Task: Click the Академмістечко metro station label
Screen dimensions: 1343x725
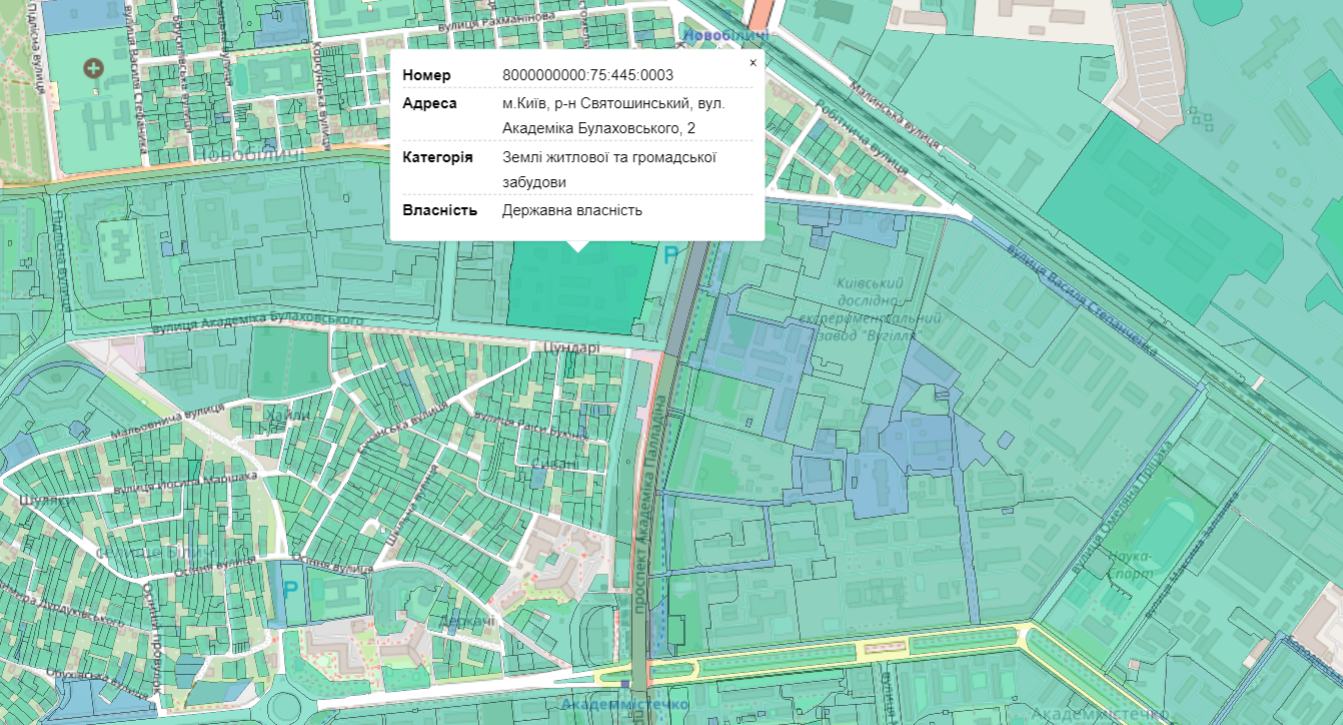Action: 625,705
